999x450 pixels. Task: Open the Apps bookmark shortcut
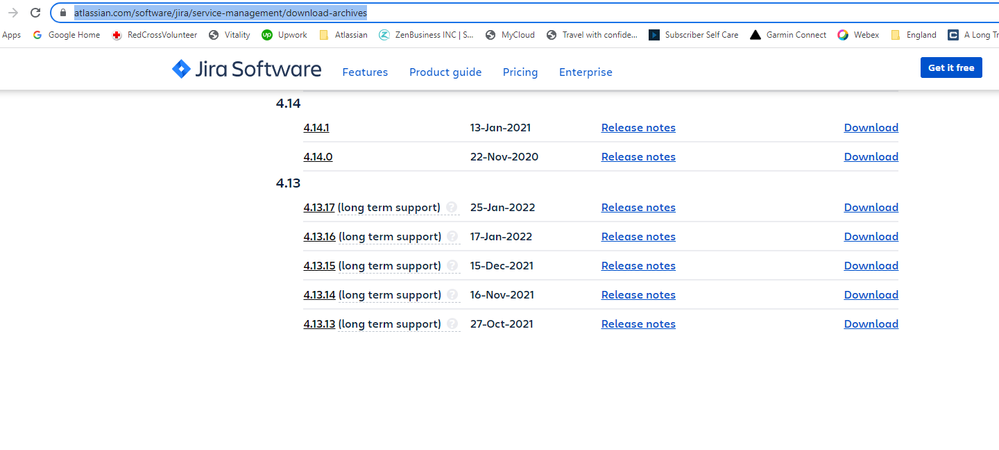(11, 35)
